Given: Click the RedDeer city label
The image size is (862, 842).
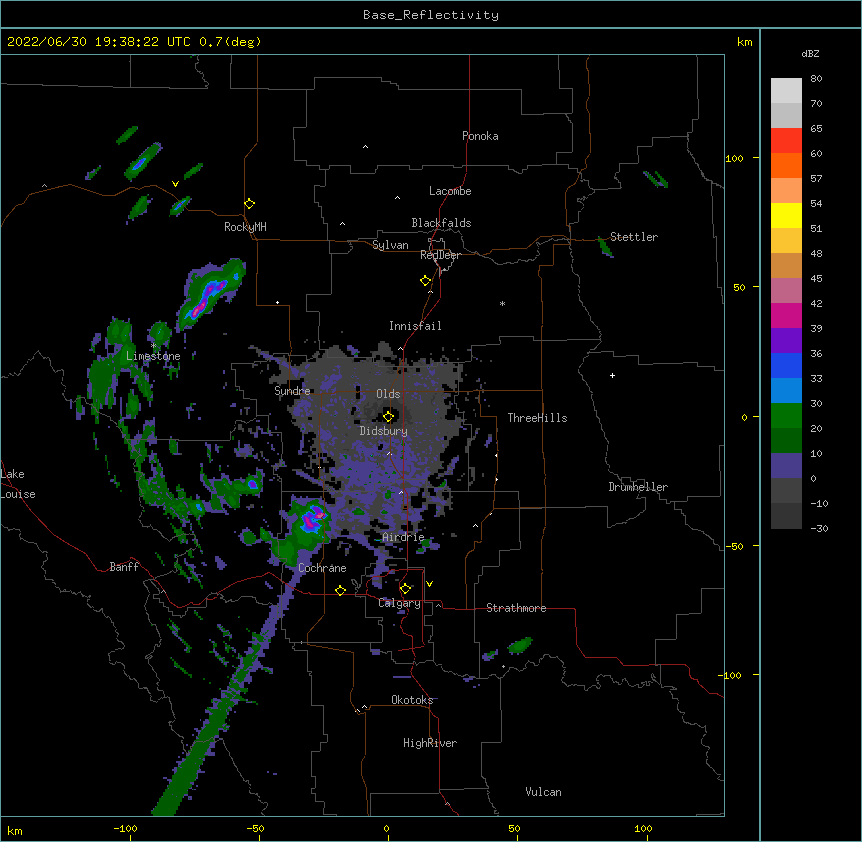Looking at the screenshot, I should tap(440, 255).
